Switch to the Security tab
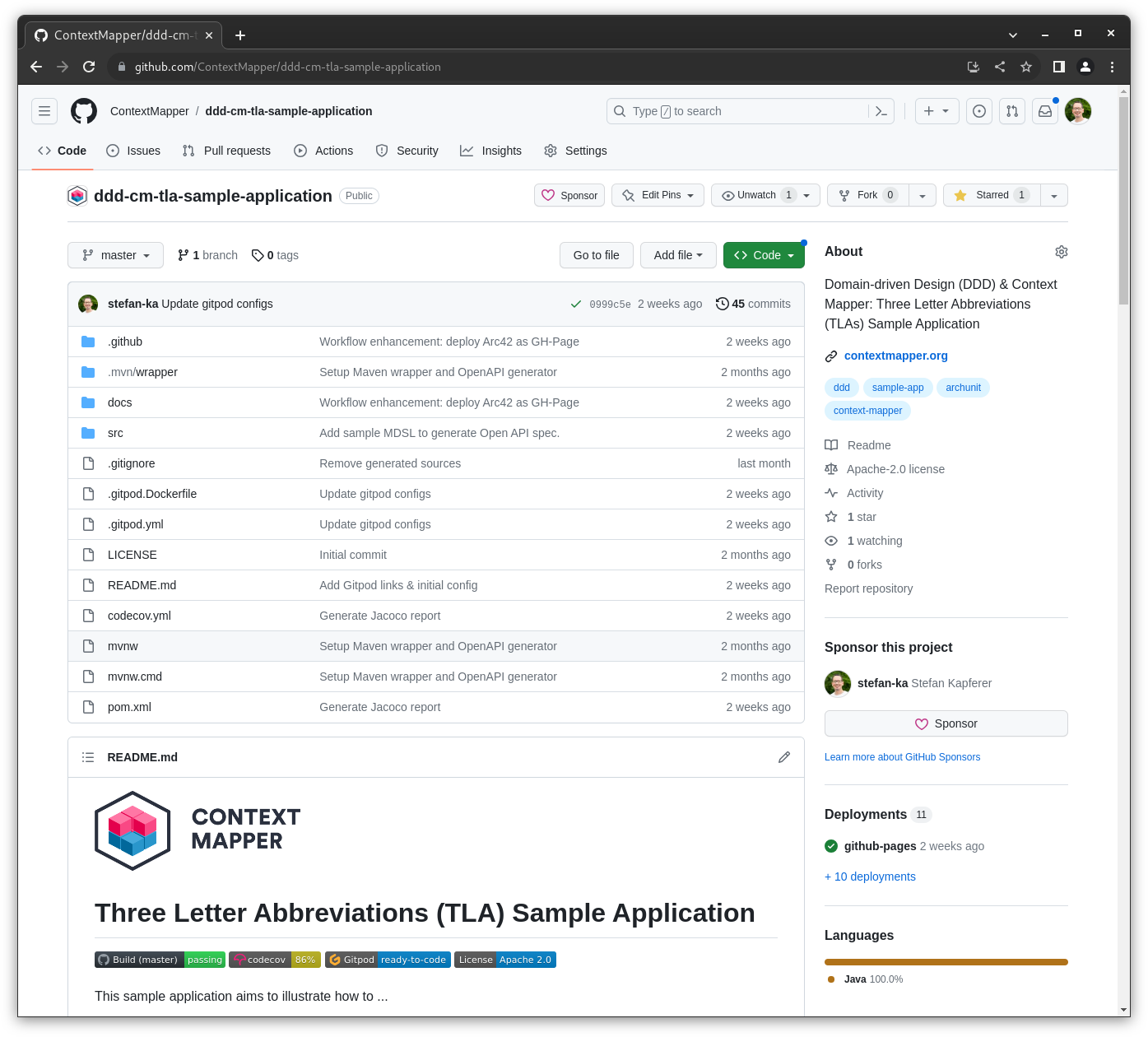This screenshot has width=1148, height=1037. tap(407, 151)
